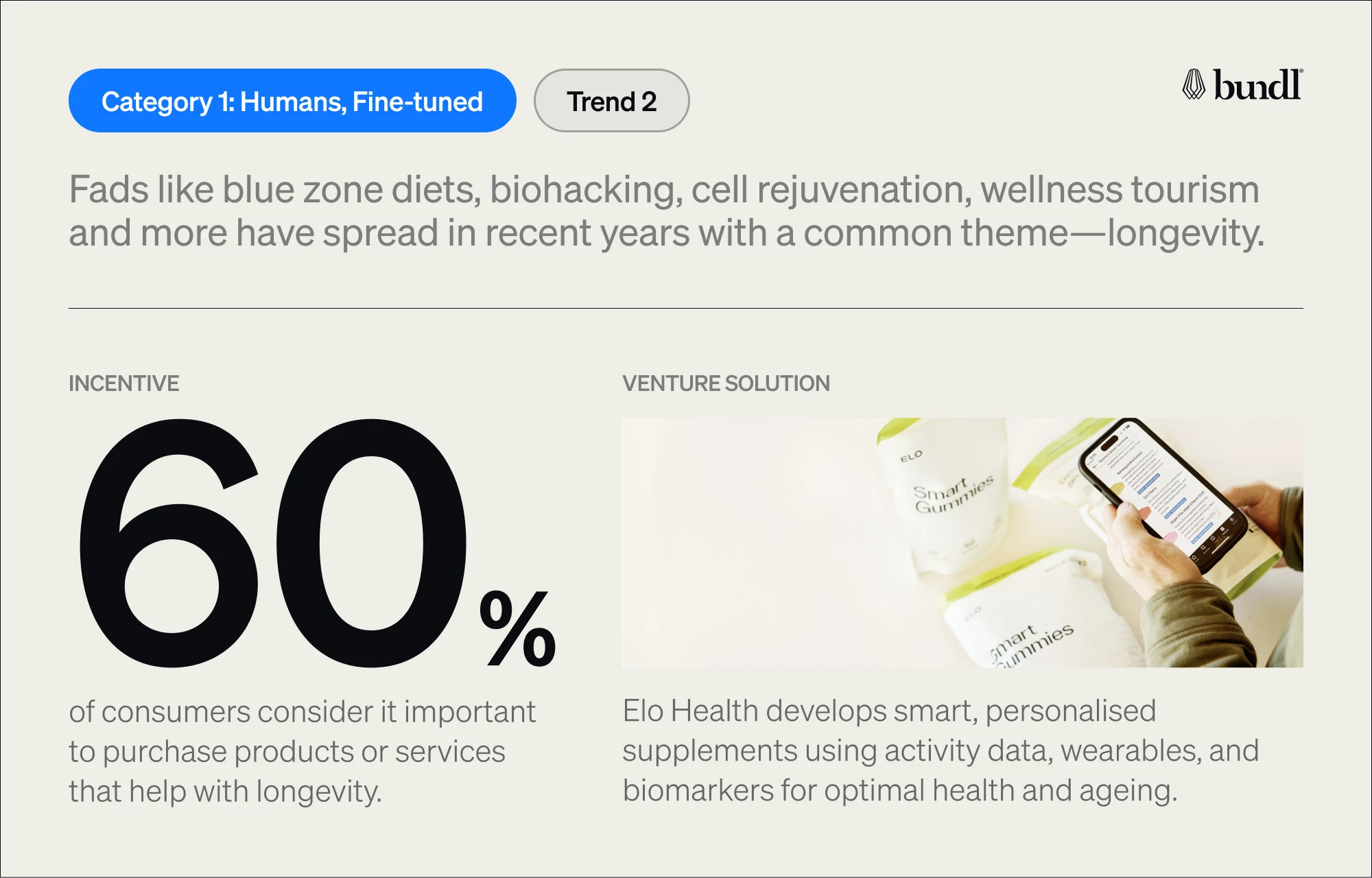
Task: Click the bundl leaf logo icon
Action: click(1194, 85)
